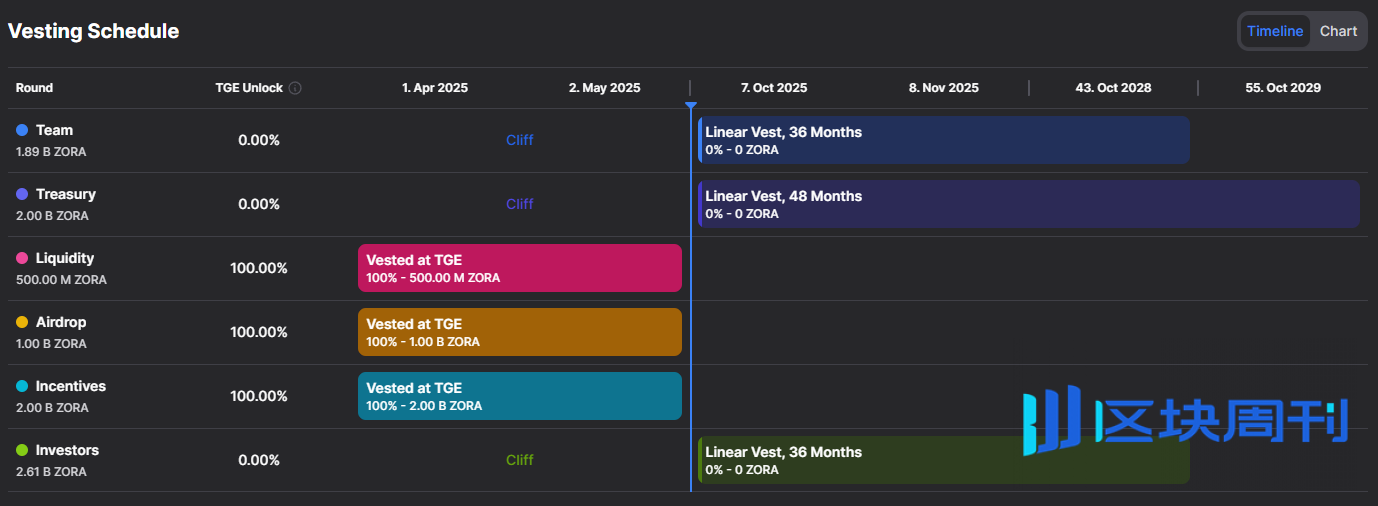Screen dimensions: 1378x506
Task: Select the Liquidity Vested at TGE bar
Action: pos(520,268)
